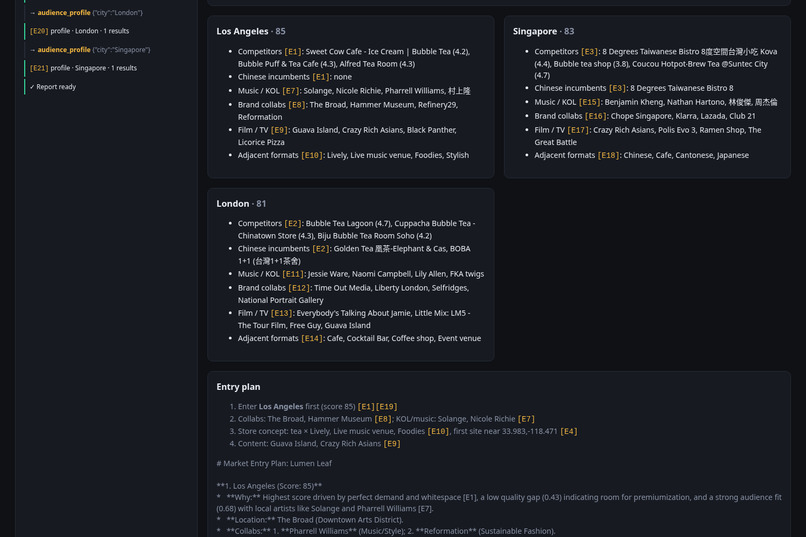Click 'Location: The Broad (Downtown Arts District)' line
This screenshot has width=806, height=537.
[x=310, y=520]
